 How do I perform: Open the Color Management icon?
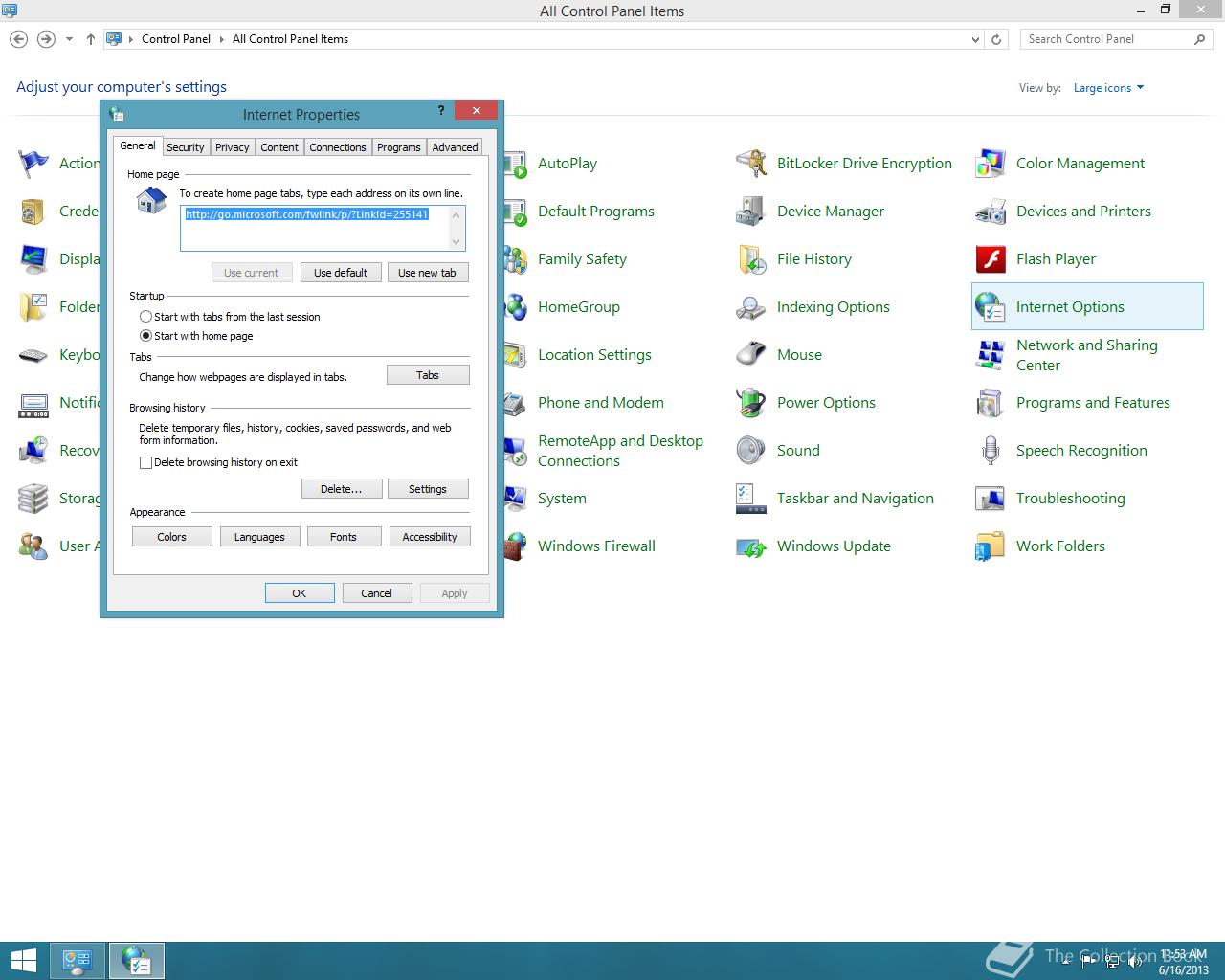click(x=991, y=164)
